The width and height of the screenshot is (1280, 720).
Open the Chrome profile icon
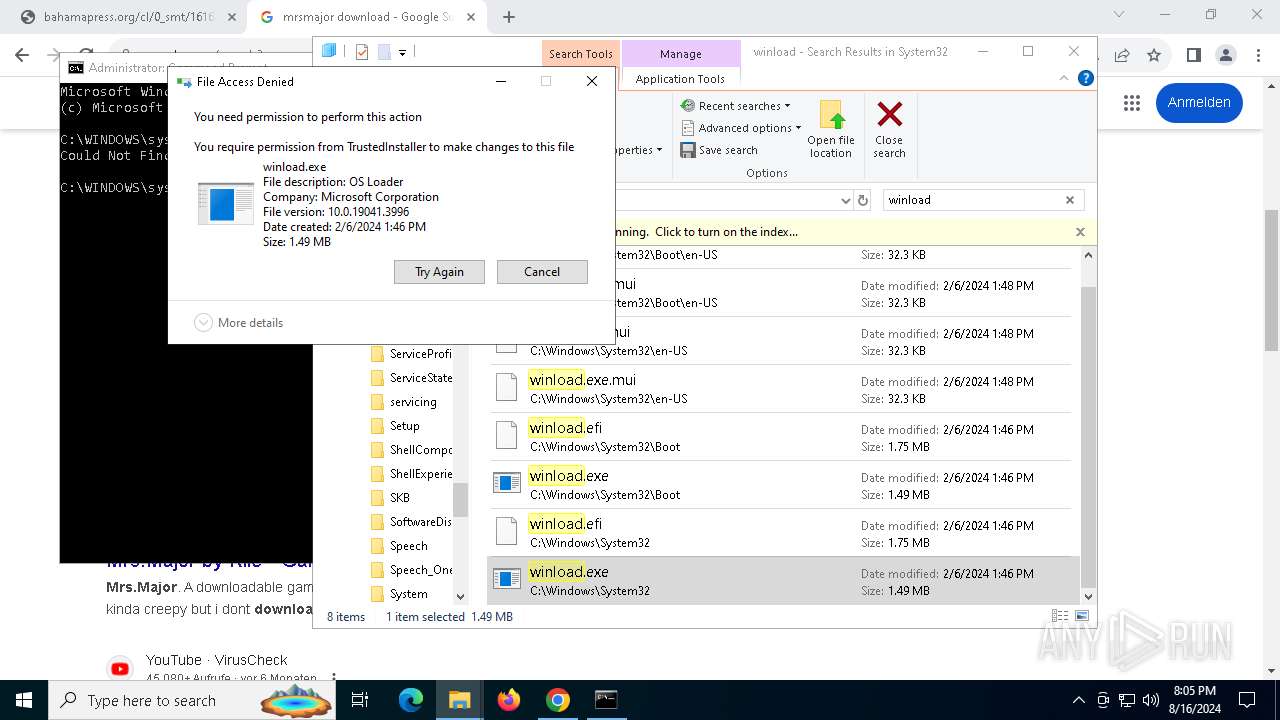coord(1226,55)
